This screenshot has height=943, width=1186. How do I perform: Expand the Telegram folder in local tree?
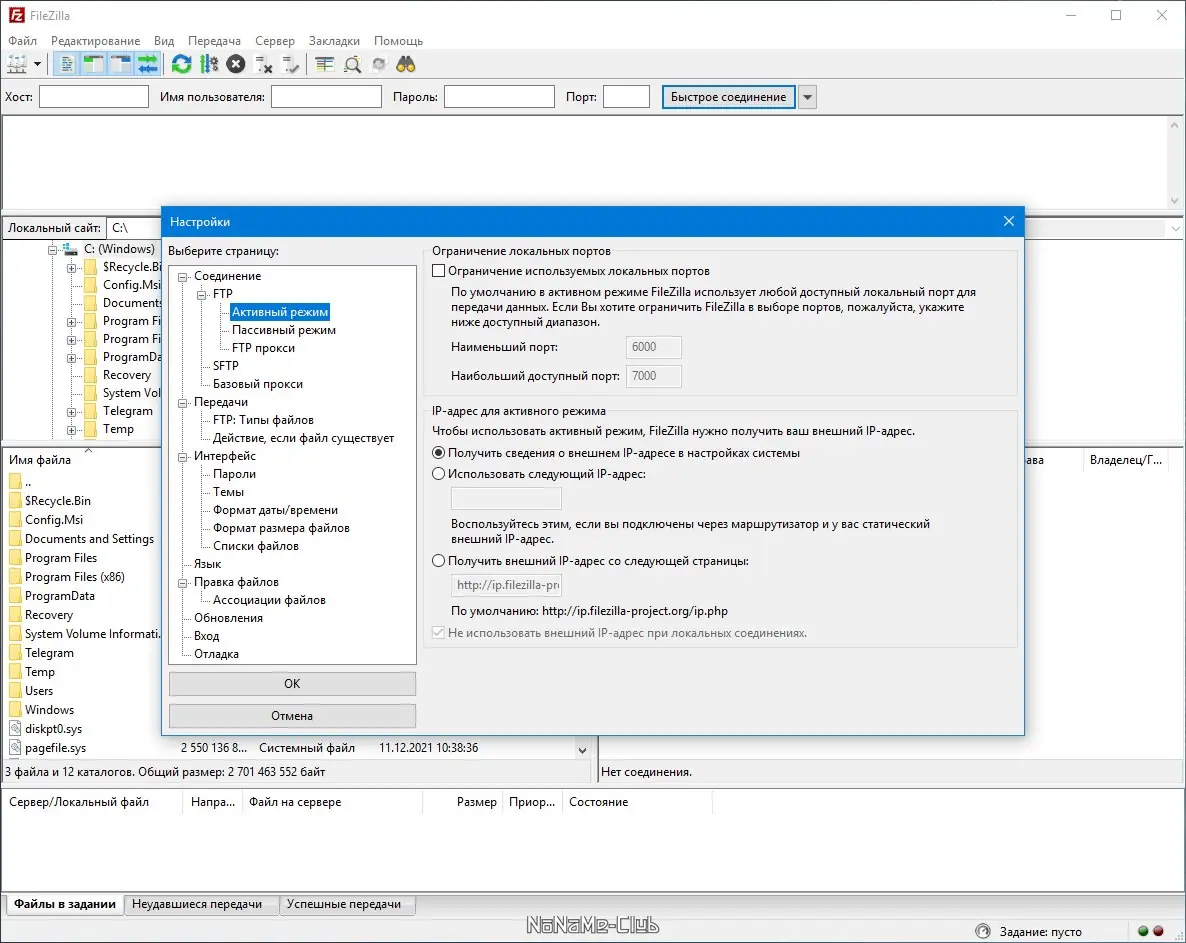pos(71,412)
